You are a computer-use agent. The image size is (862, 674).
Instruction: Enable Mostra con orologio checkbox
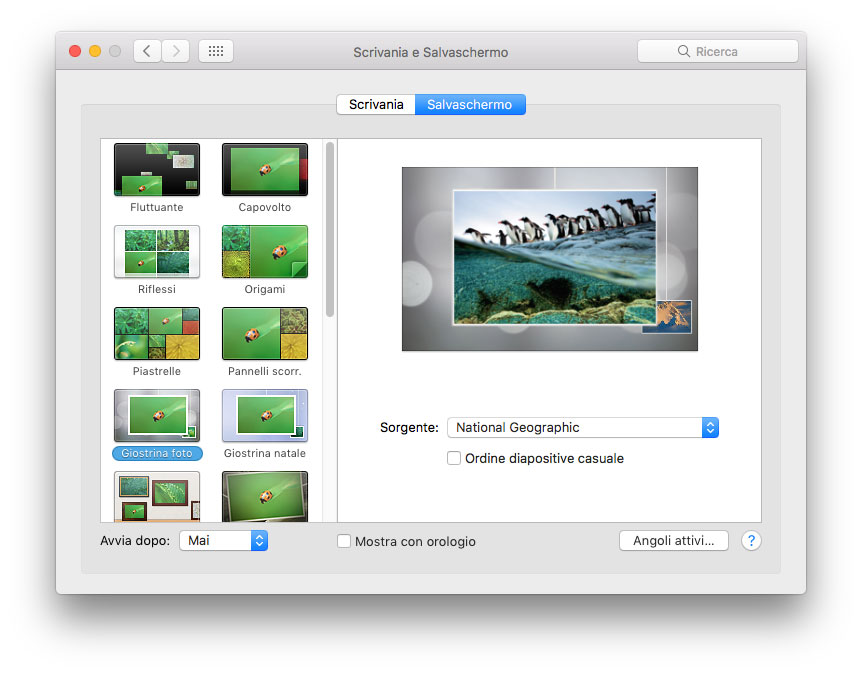(344, 541)
